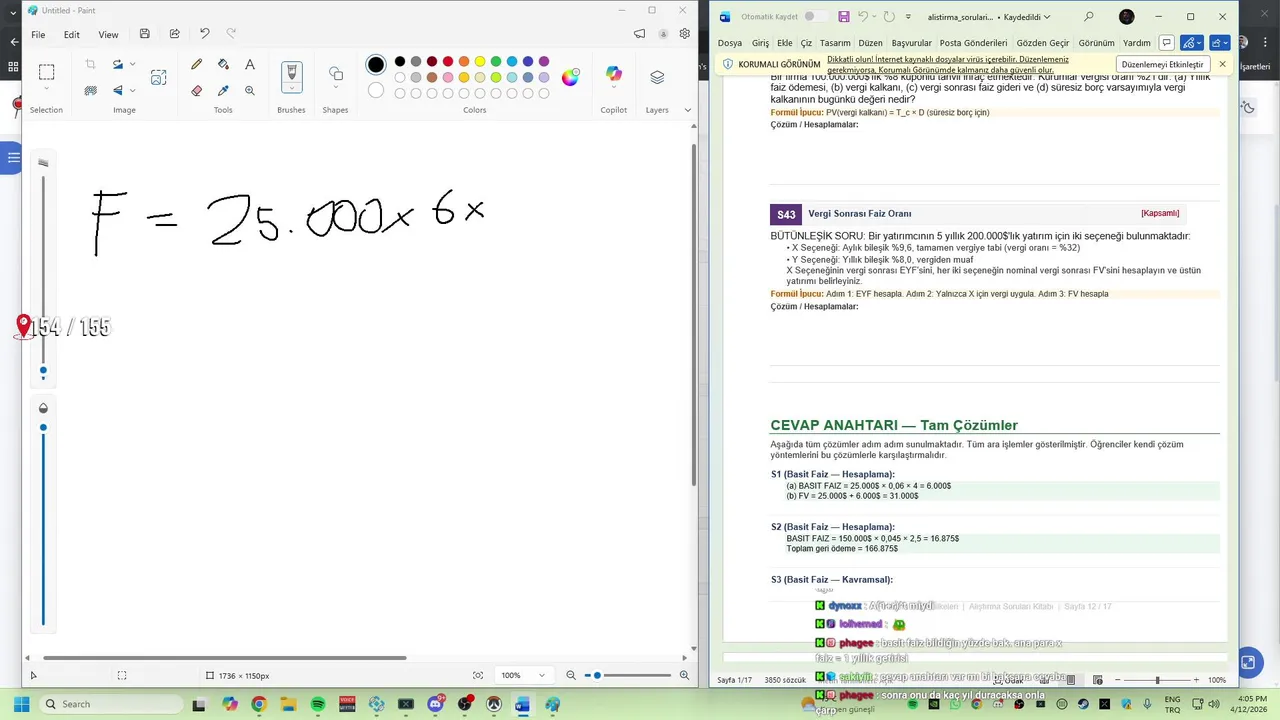Select the Color picker eyedropper tool
1280x720 pixels.
(223, 90)
